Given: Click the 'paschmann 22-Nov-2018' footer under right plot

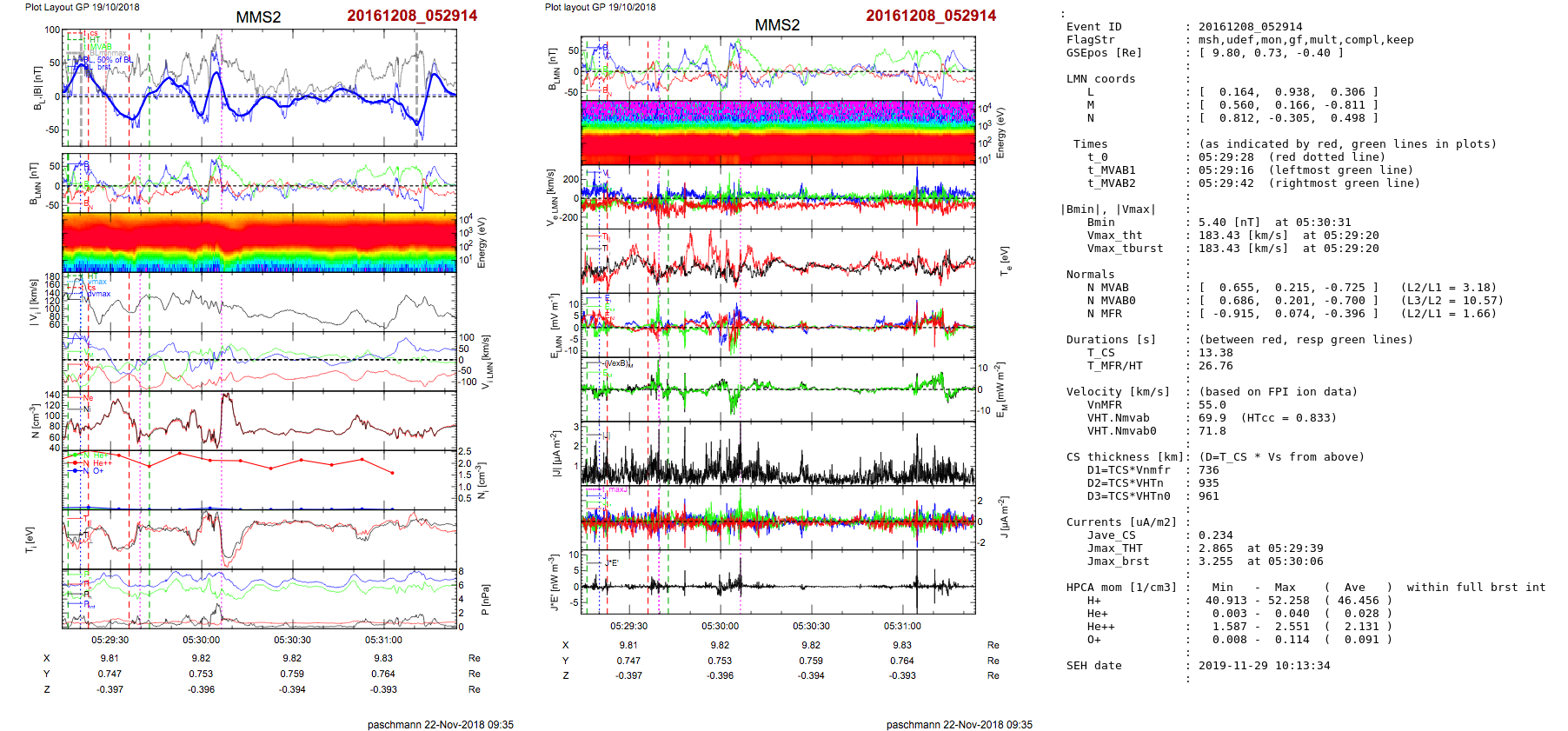Looking at the screenshot, I should (959, 724).
